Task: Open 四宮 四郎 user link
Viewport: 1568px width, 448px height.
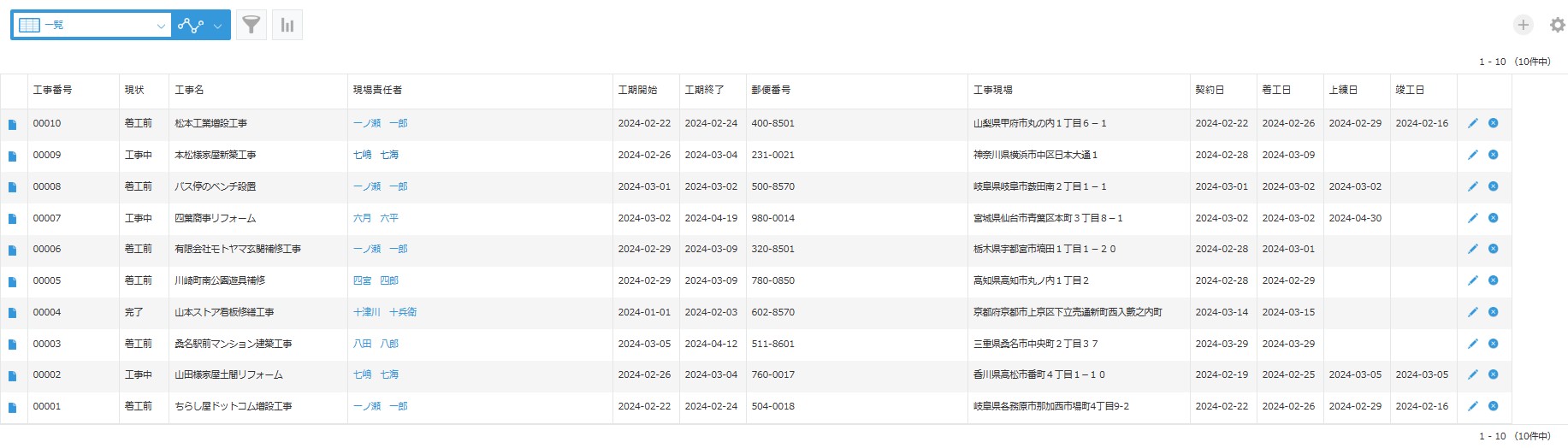Action: pos(376,280)
